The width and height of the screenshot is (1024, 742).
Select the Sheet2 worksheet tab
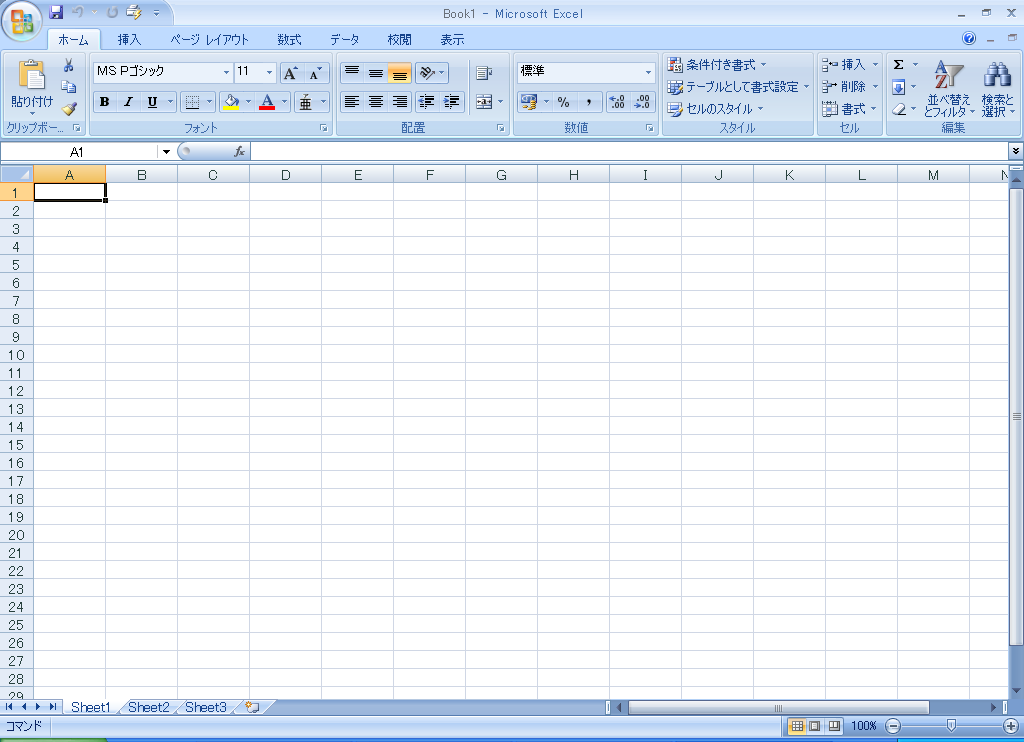coord(149,707)
